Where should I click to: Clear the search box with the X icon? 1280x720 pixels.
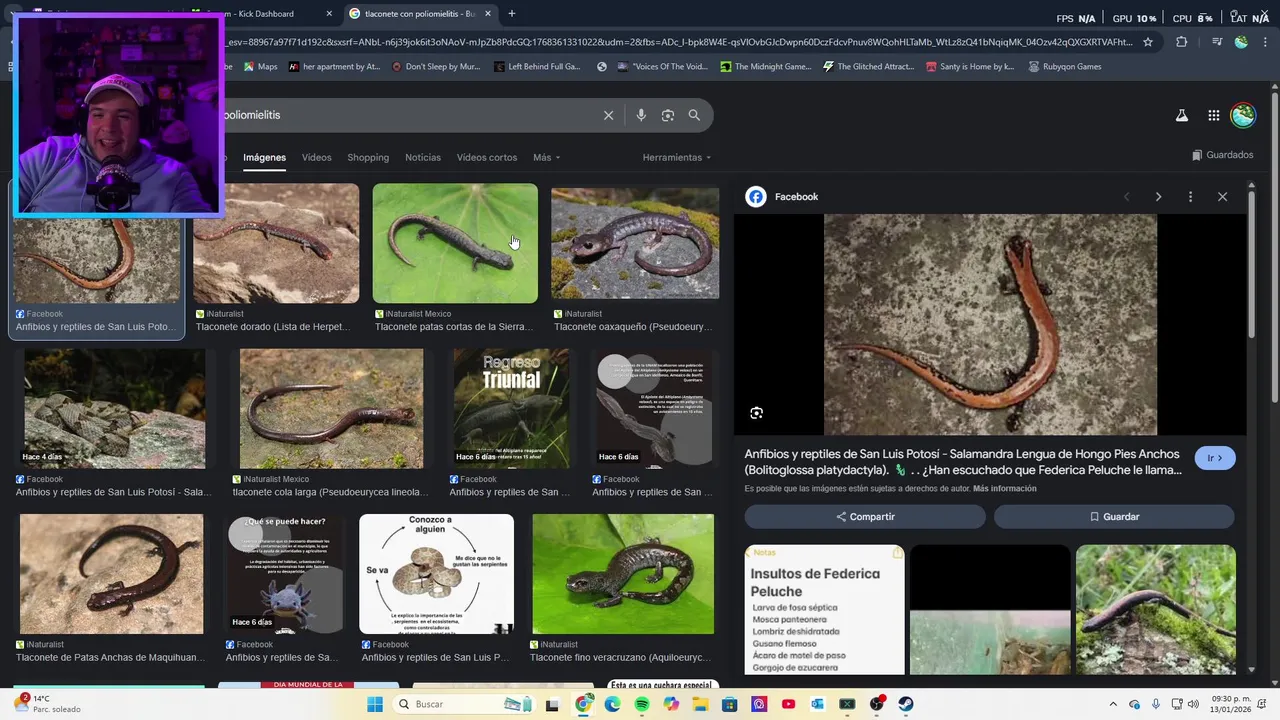[608, 115]
